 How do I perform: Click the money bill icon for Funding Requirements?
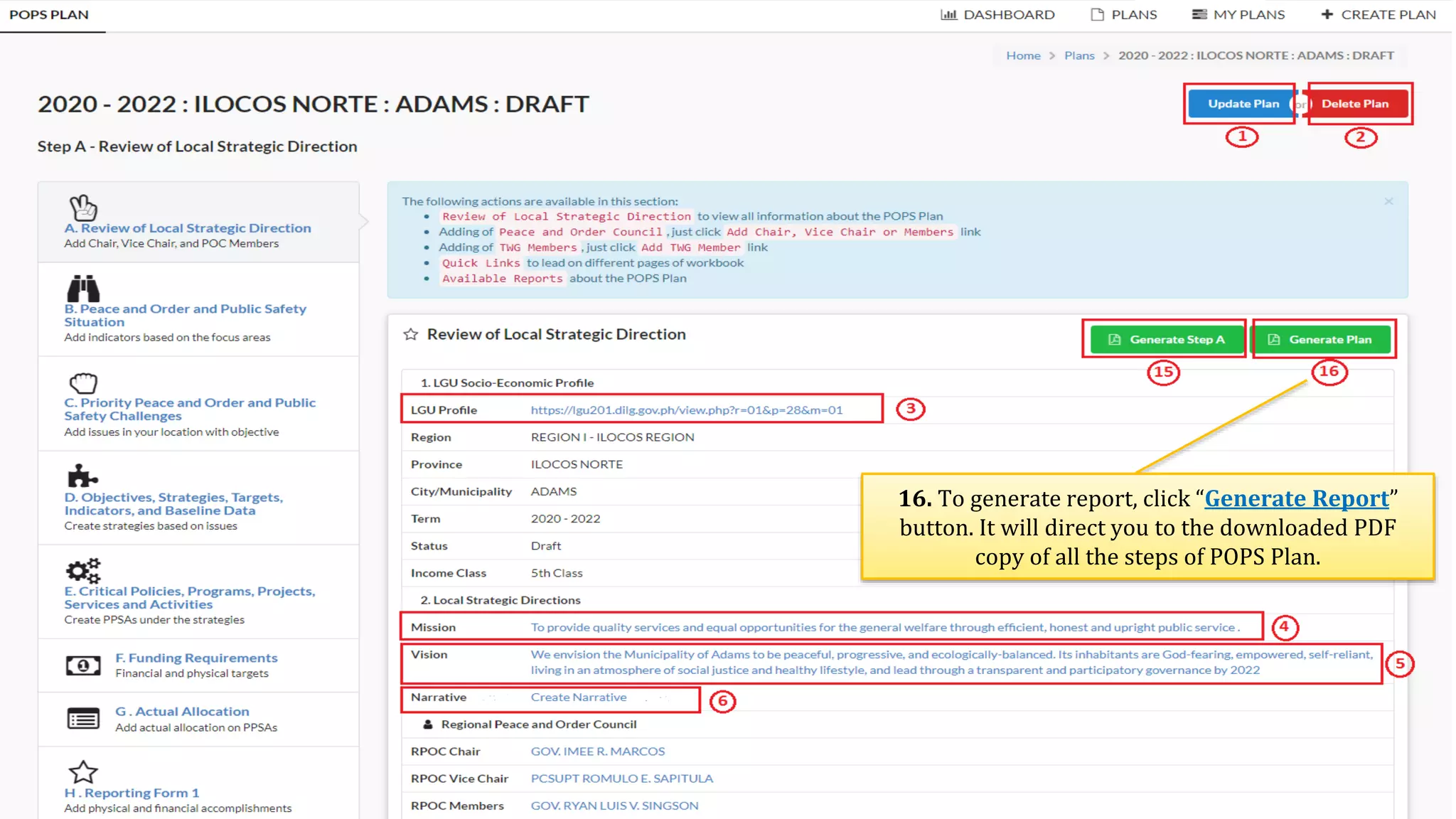coord(83,665)
